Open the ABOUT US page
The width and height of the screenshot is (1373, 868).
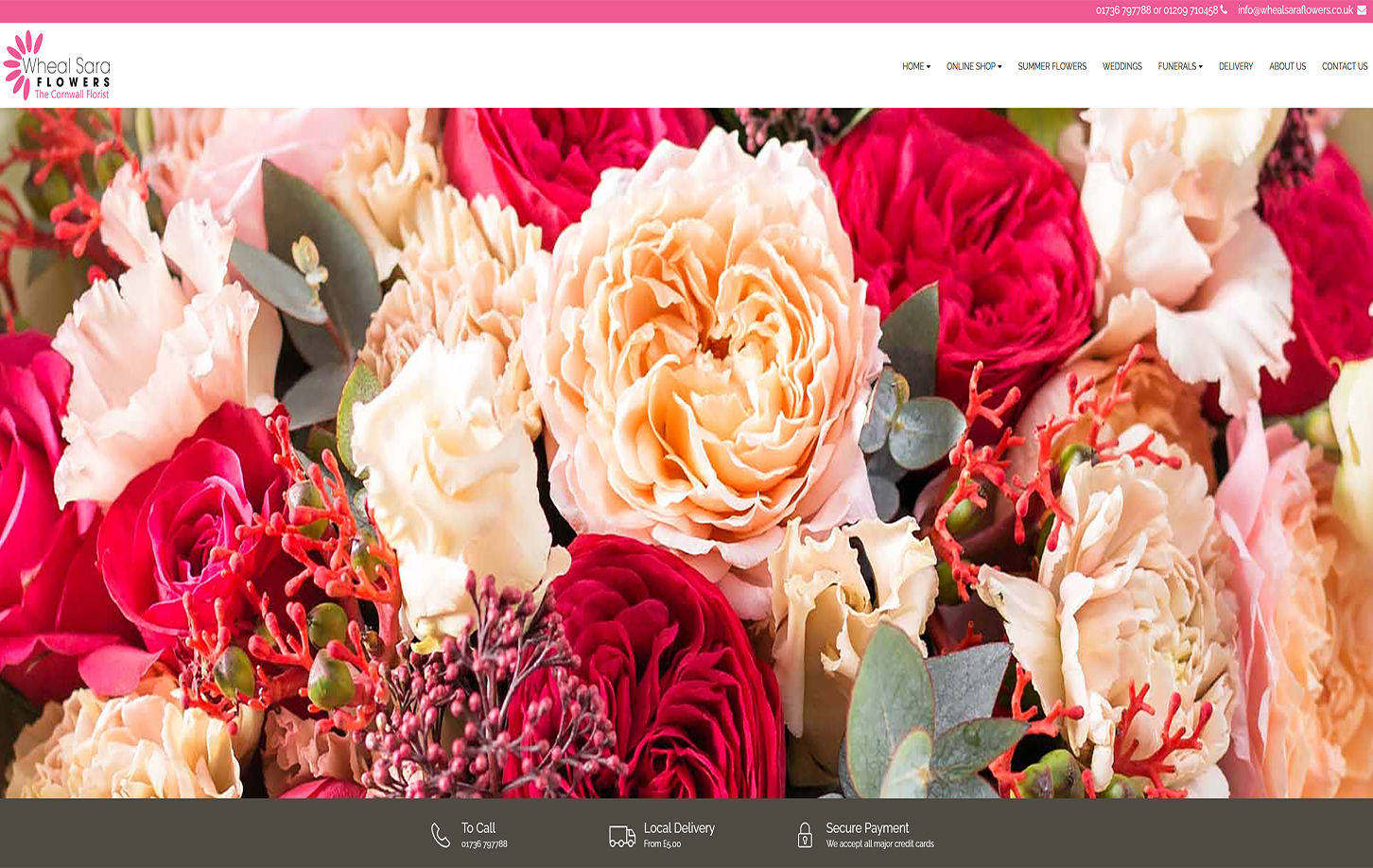coord(1287,66)
